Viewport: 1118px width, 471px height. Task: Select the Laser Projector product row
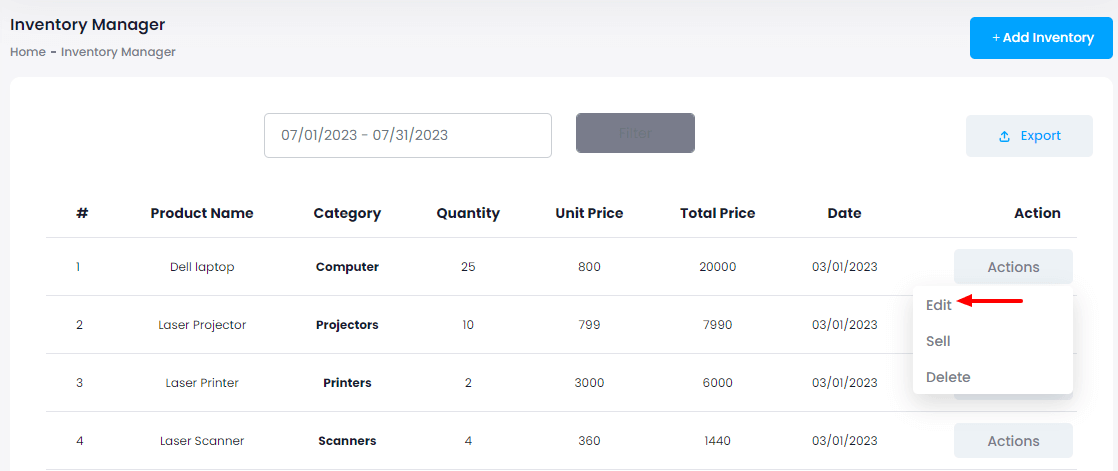pos(202,325)
